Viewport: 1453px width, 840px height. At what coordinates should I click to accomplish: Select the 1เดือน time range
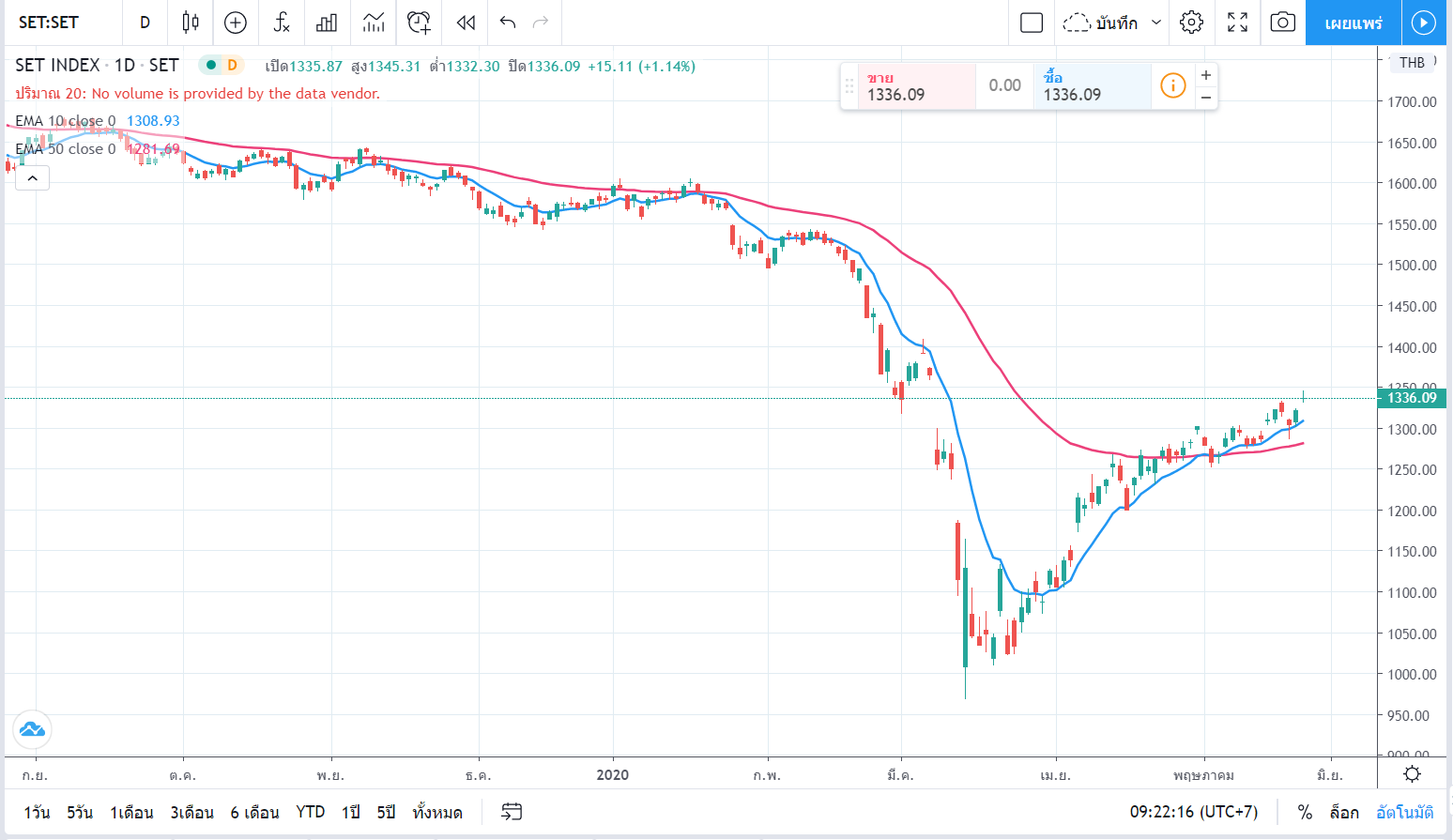[x=131, y=812]
